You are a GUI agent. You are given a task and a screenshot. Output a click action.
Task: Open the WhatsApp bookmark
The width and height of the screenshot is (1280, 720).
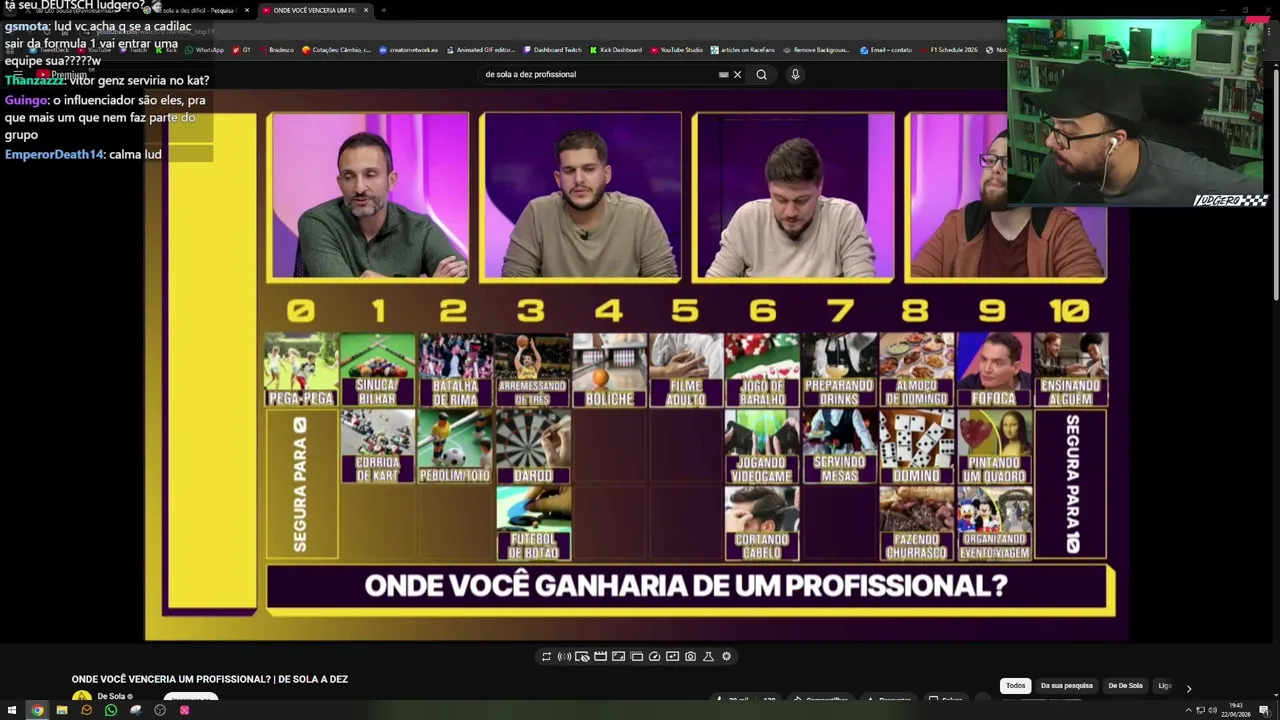205,50
